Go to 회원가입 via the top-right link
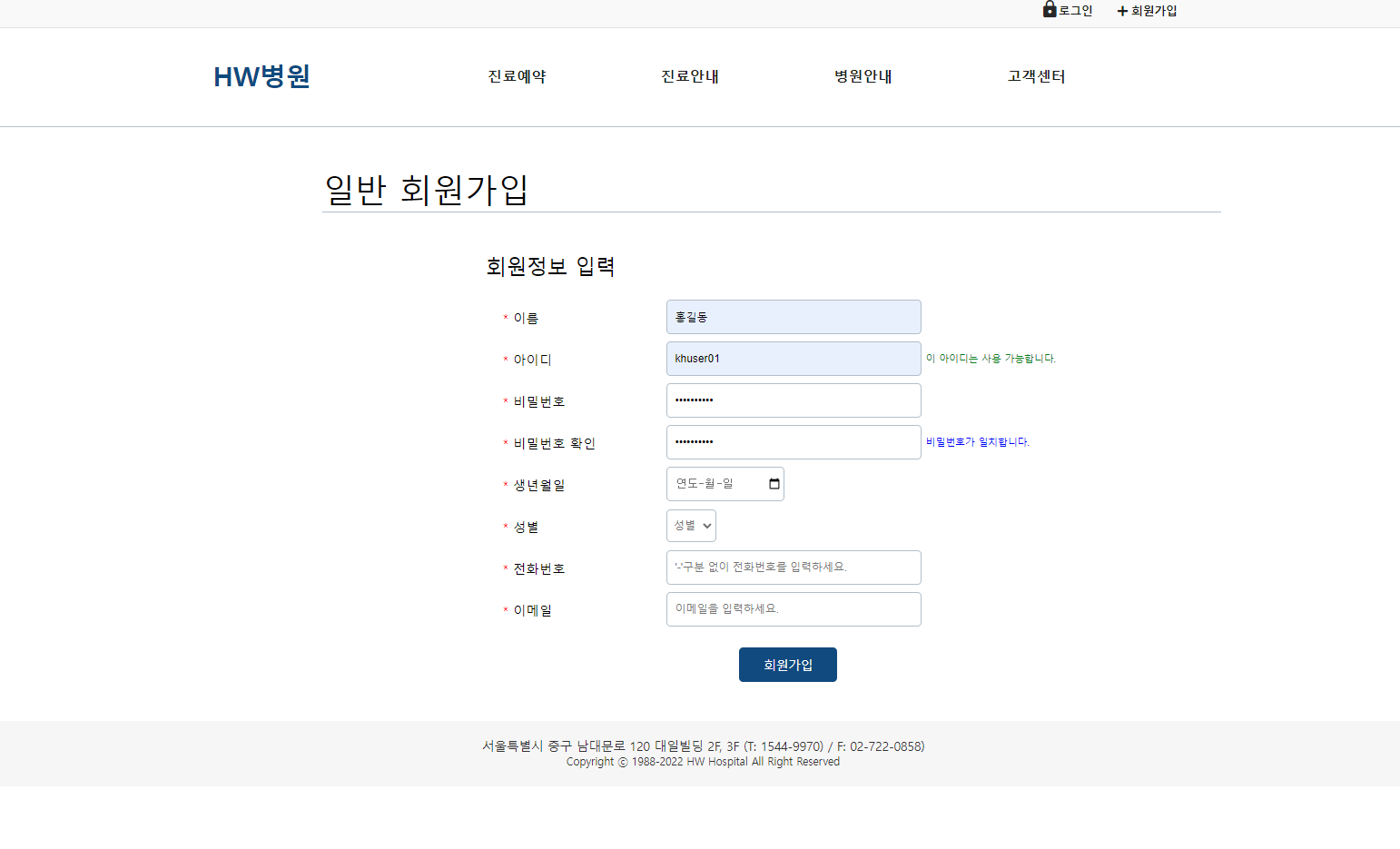The width and height of the screenshot is (1400, 849). [x=1154, y=11]
